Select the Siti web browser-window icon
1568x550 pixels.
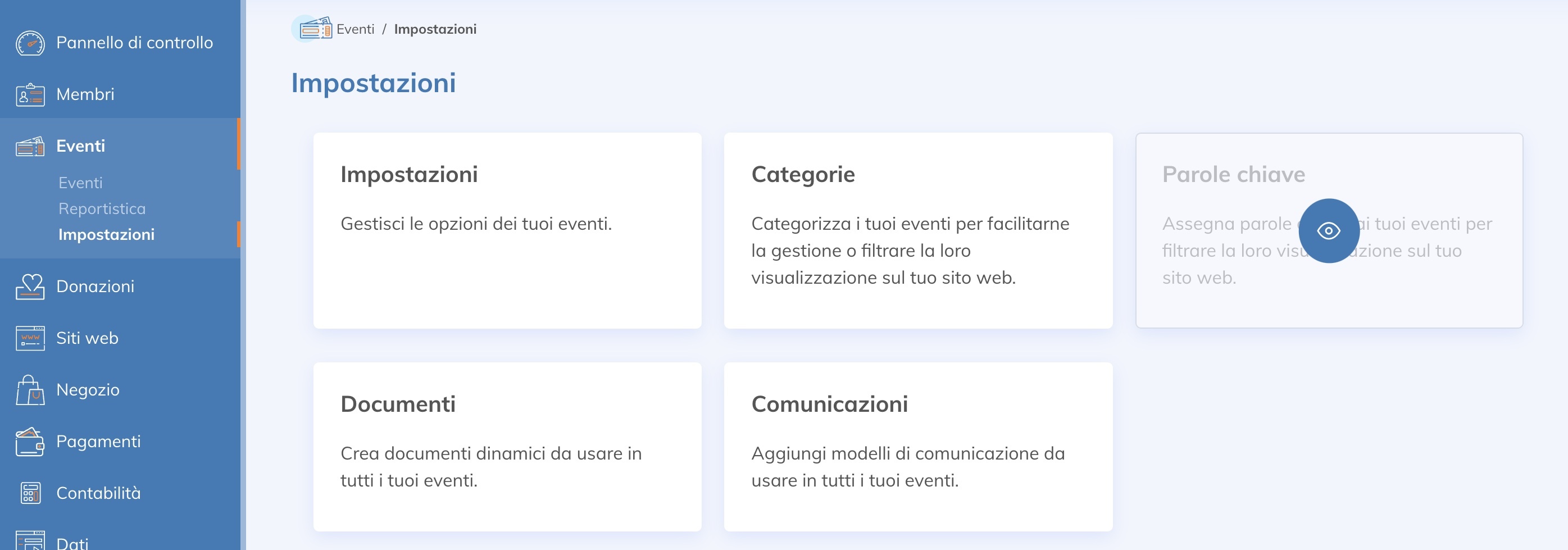30,338
